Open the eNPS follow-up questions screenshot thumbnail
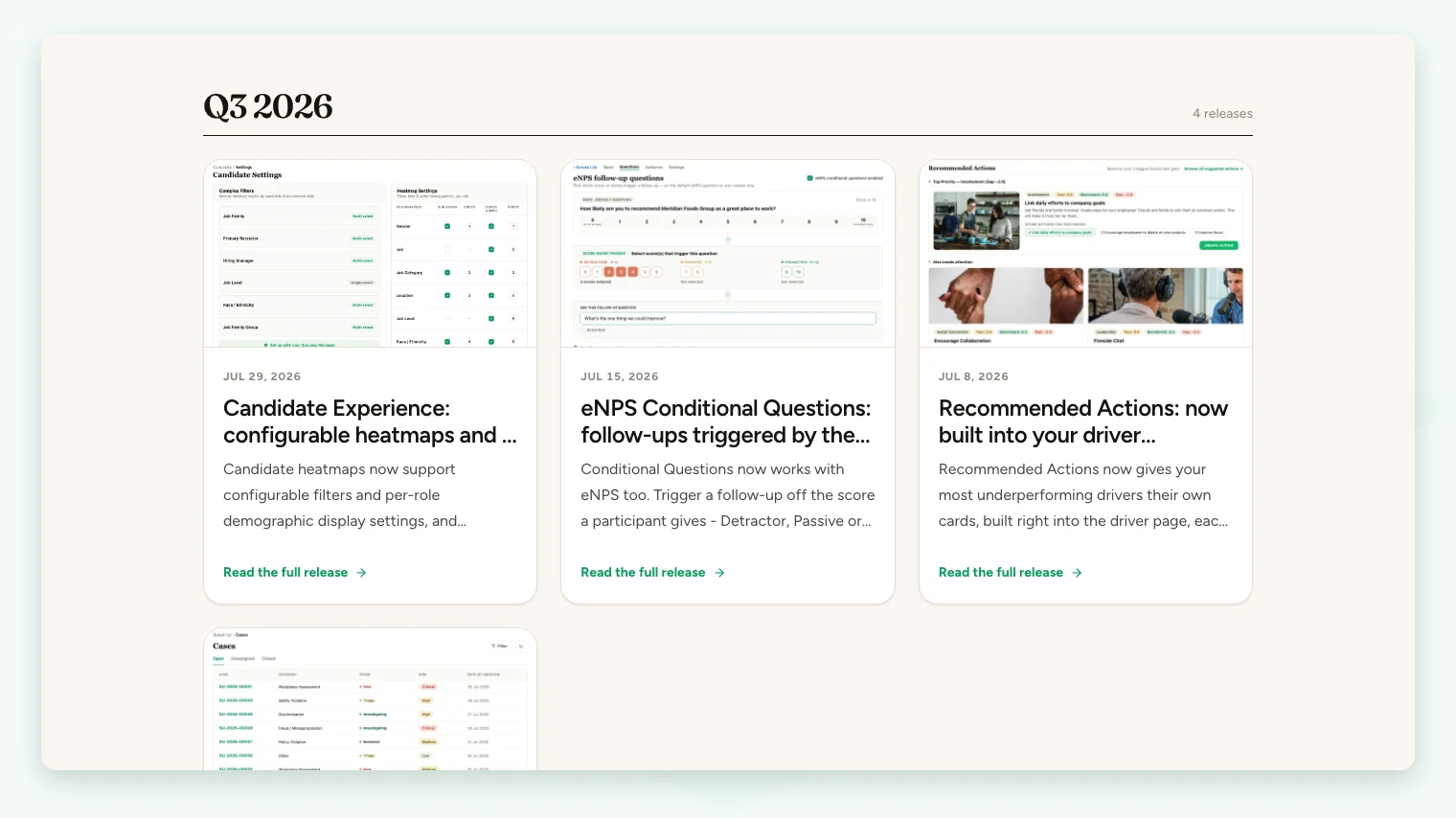Screen dimensions: 1456x818 (x=728, y=254)
